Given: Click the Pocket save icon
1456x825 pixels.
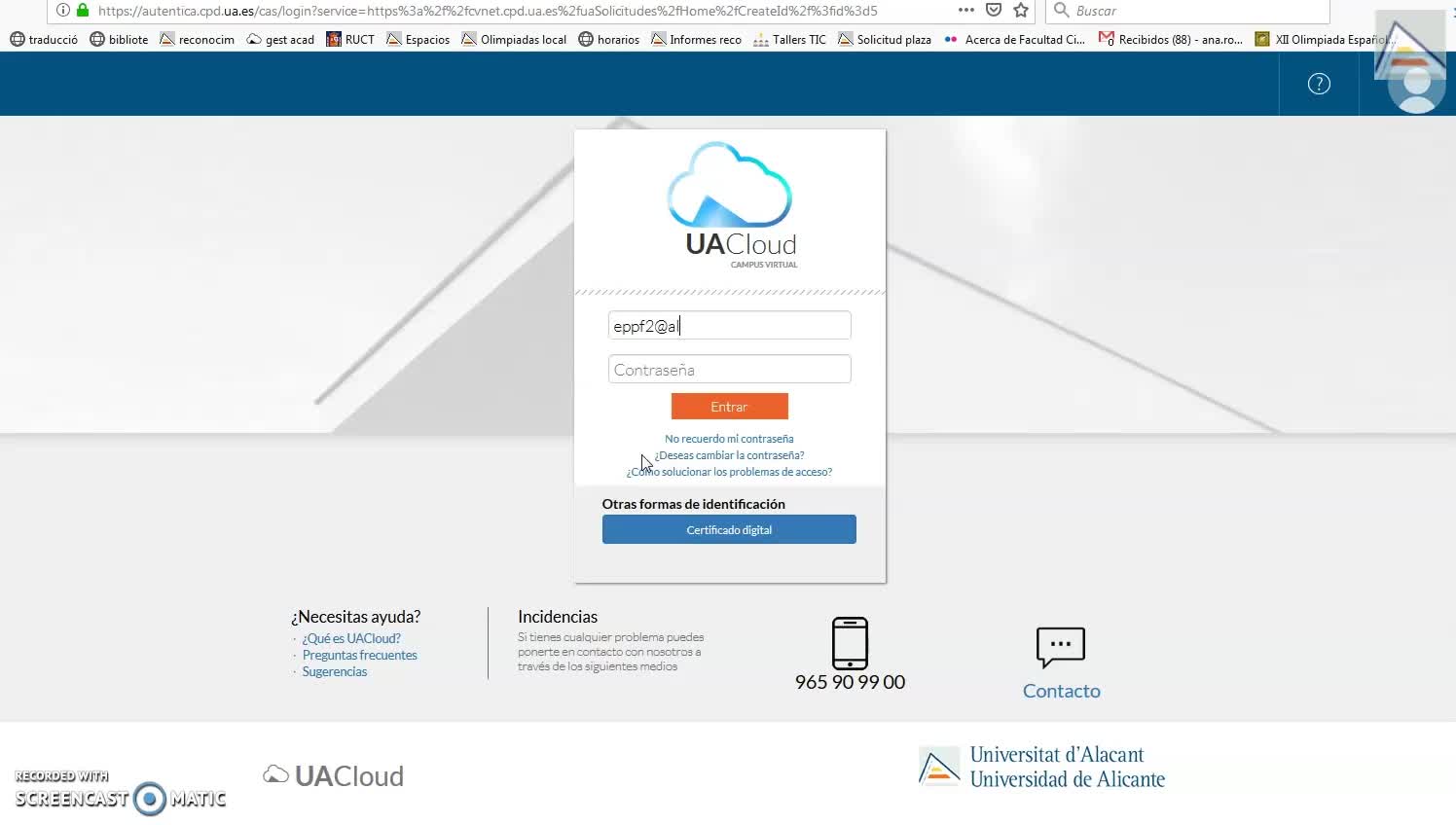Looking at the screenshot, I should point(994,10).
